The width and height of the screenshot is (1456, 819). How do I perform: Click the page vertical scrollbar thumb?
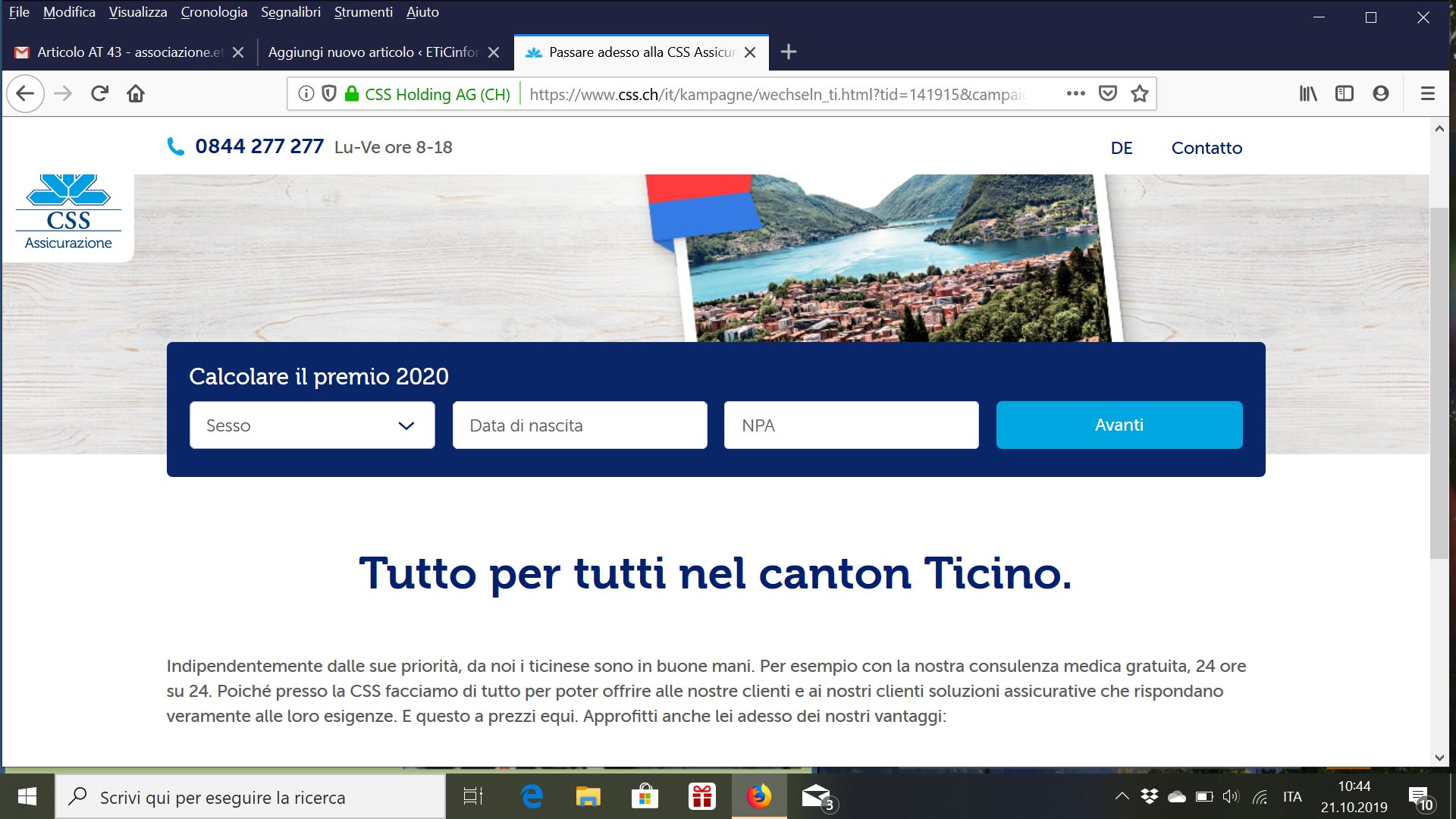coord(1439,383)
